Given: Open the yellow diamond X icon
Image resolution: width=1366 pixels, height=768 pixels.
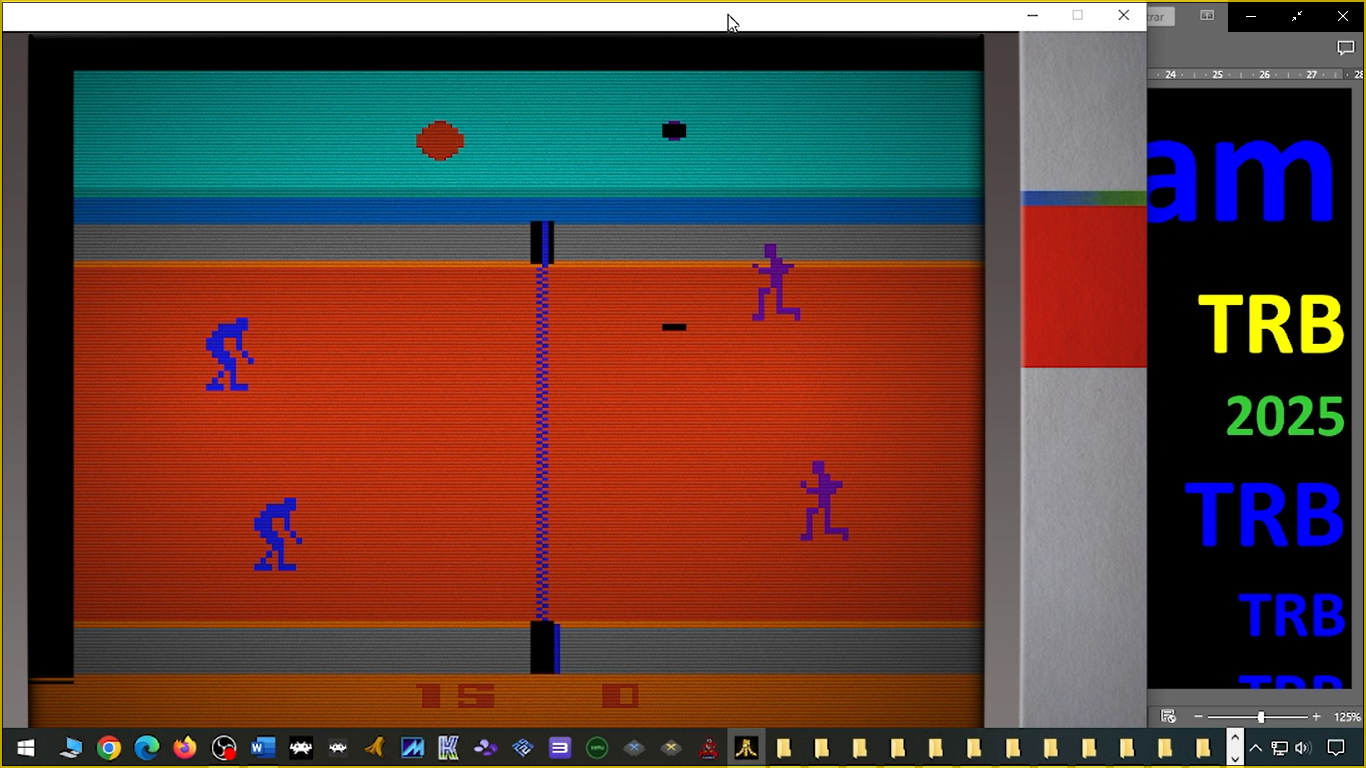Looking at the screenshot, I should (x=671, y=748).
